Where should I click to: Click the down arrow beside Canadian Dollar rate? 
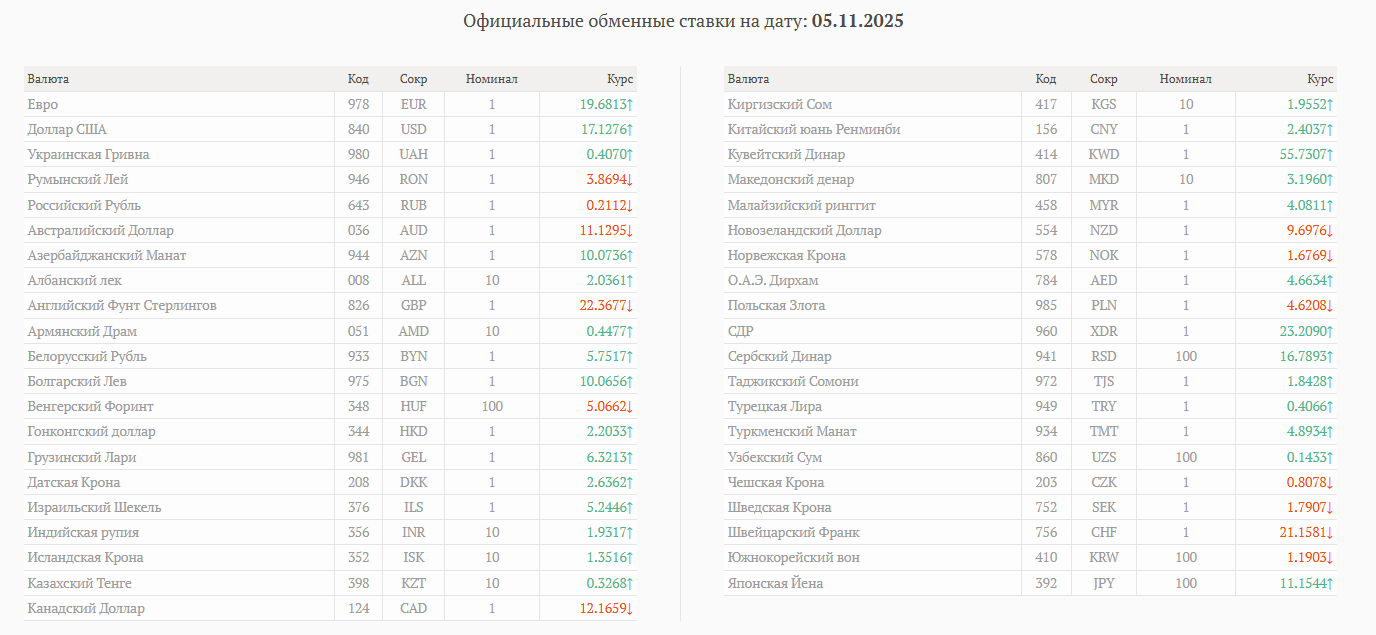[x=630, y=608]
